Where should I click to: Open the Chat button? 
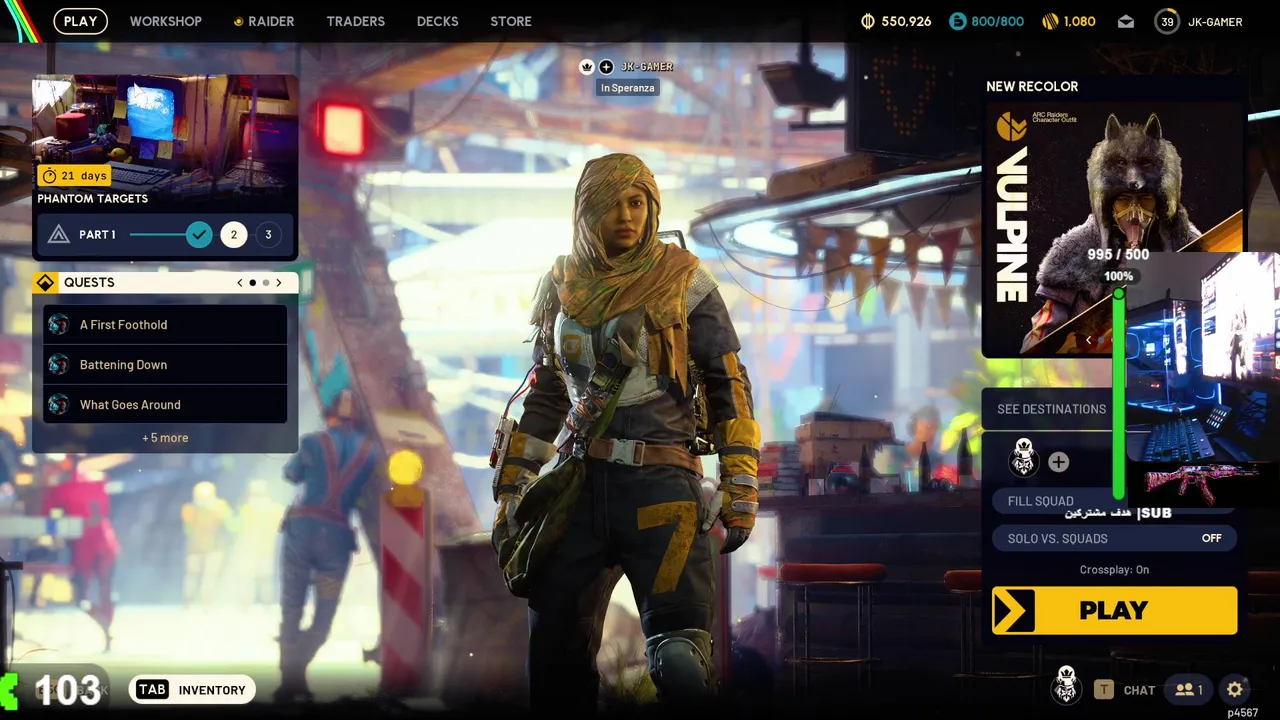click(x=1125, y=690)
